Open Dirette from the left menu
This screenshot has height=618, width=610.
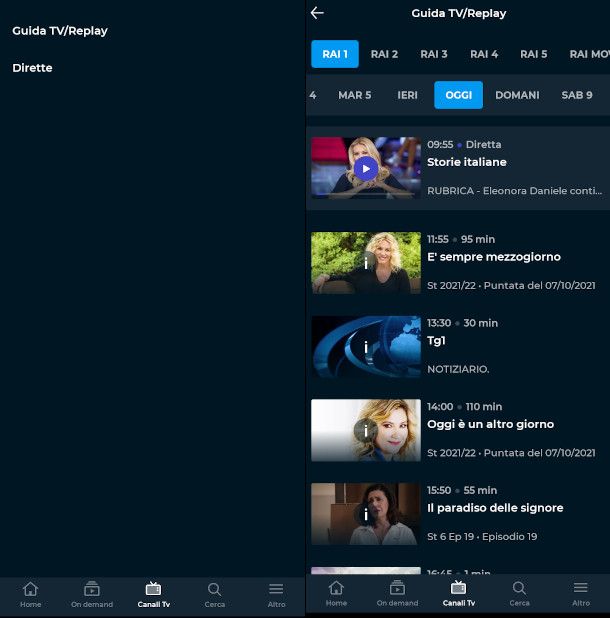click(x=32, y=68)
